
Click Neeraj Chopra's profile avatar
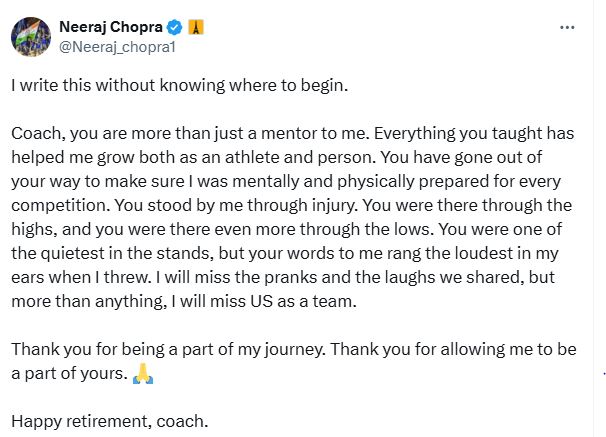(x=30, y=36)
